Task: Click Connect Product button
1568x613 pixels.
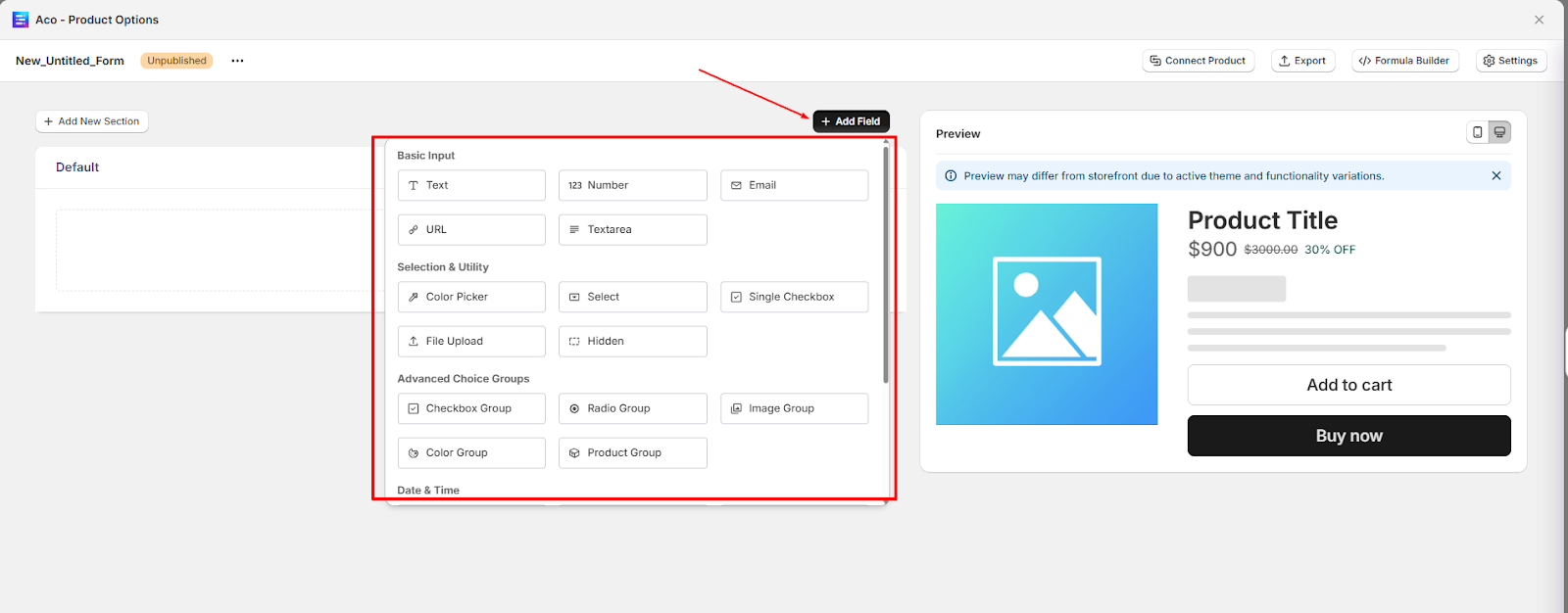Action: (1198, 61)
